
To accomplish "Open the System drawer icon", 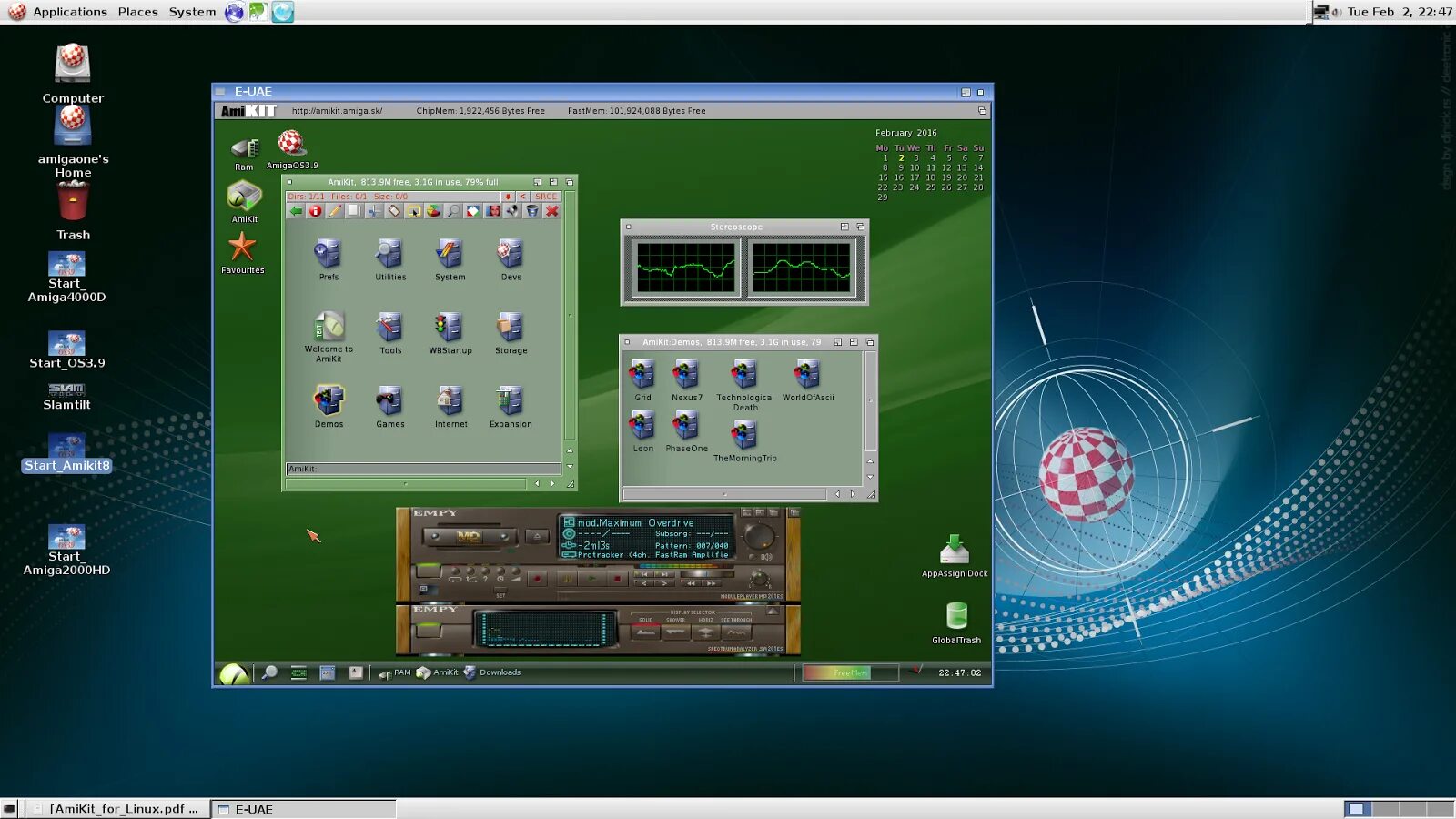I will tap(450, 258).
